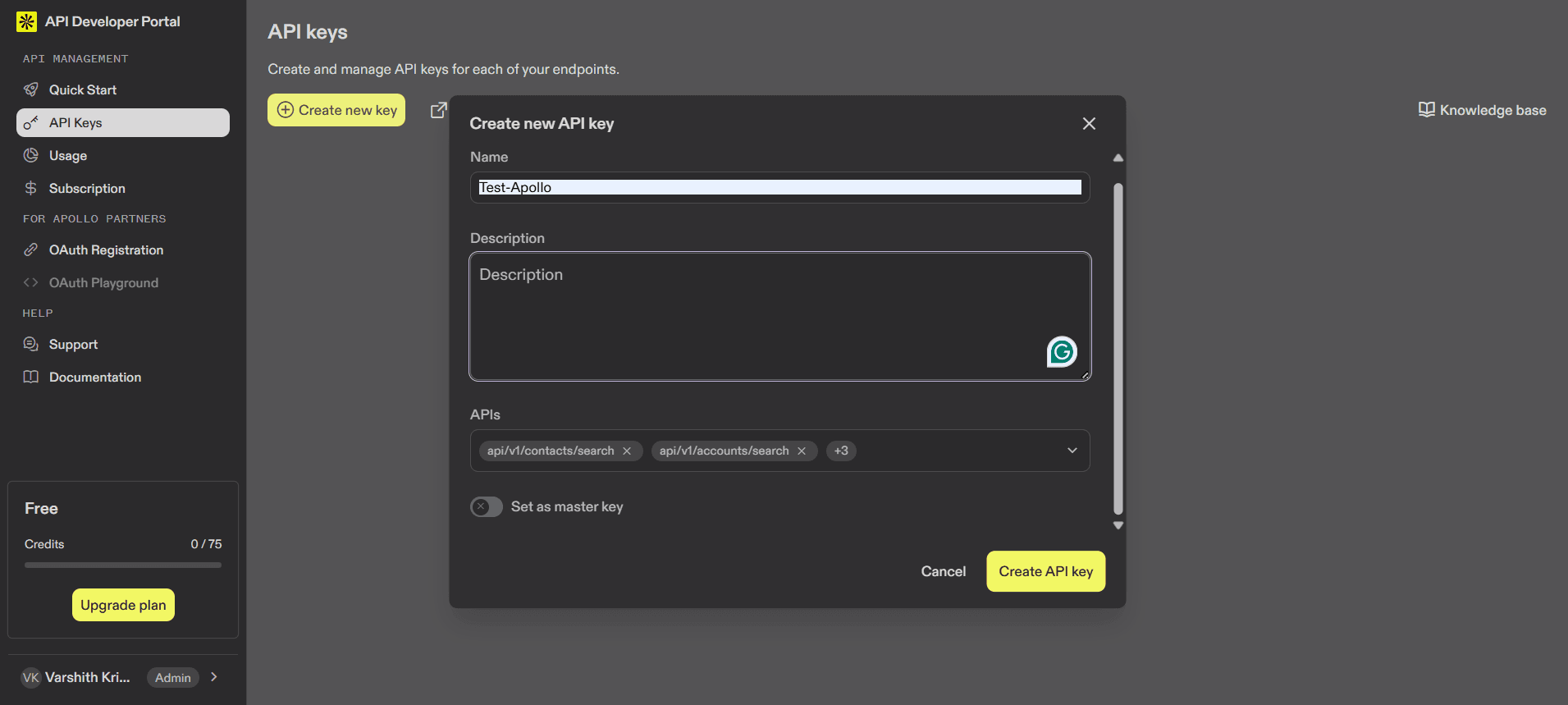Open Support in sidebar
Screen dimensions: 1568x705
click(x=123, y=344)
